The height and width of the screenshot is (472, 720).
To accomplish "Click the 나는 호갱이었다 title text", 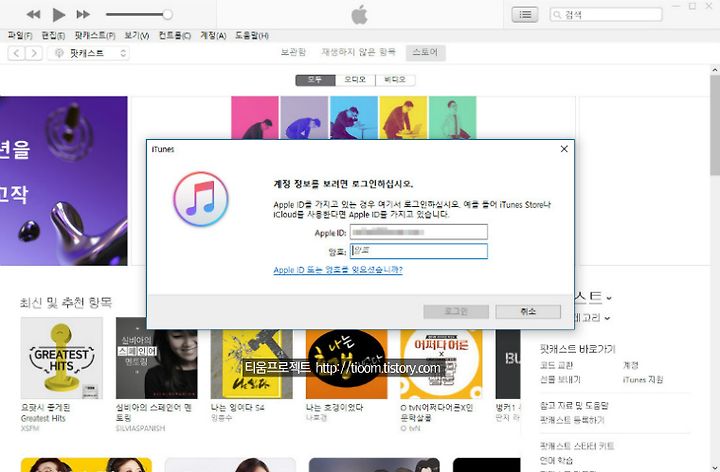I will 334,408.
